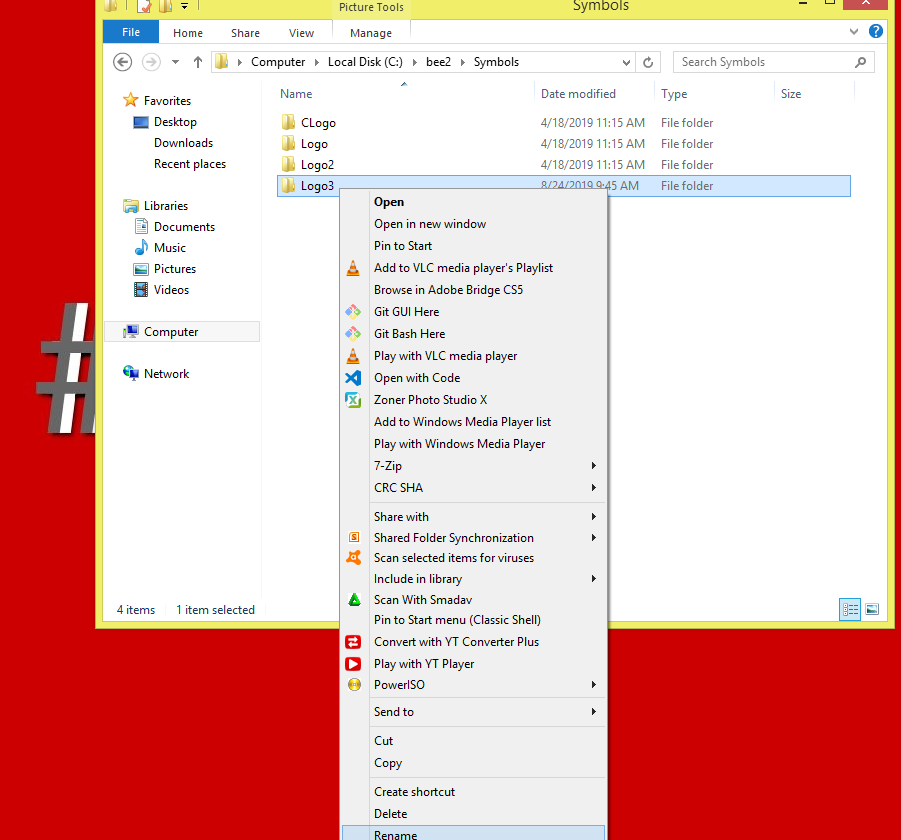Image resolution: width=901 pixels, height=840 pixels.
Task: Refresh the Symbols folder address bar
Action: 648,62
